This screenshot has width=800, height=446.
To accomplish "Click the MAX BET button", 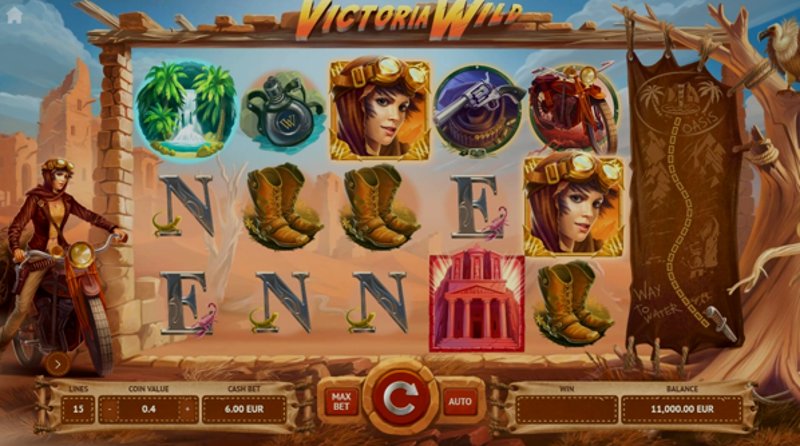I will pyautogui.click(x=341, y=402).
